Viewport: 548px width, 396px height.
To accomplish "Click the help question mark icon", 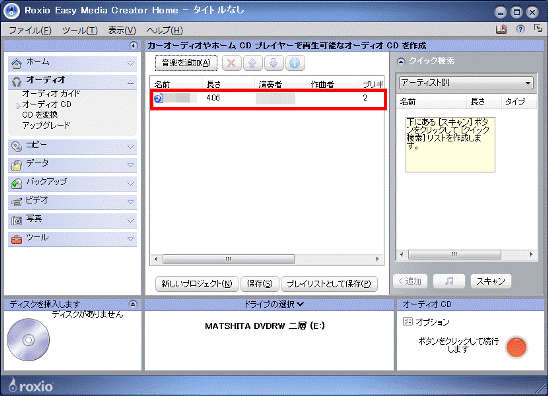I will (520, 29).
